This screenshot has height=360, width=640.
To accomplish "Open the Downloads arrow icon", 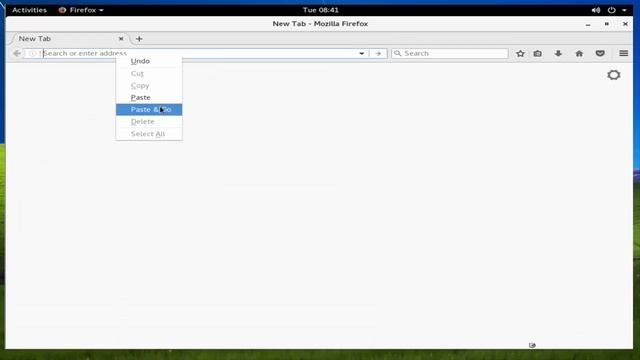I will [x=558, y=53].
